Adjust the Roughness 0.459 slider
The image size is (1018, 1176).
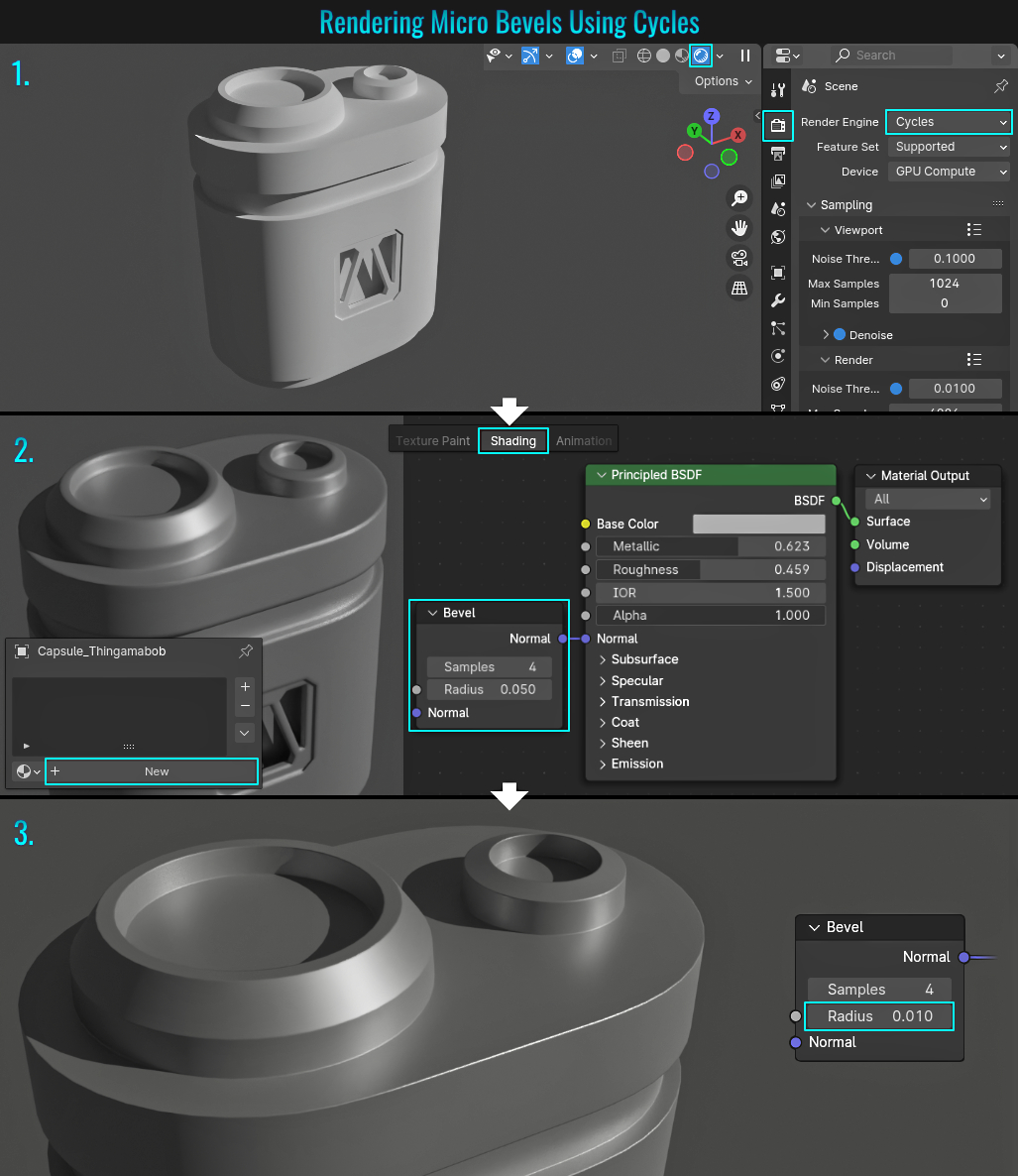711,570
